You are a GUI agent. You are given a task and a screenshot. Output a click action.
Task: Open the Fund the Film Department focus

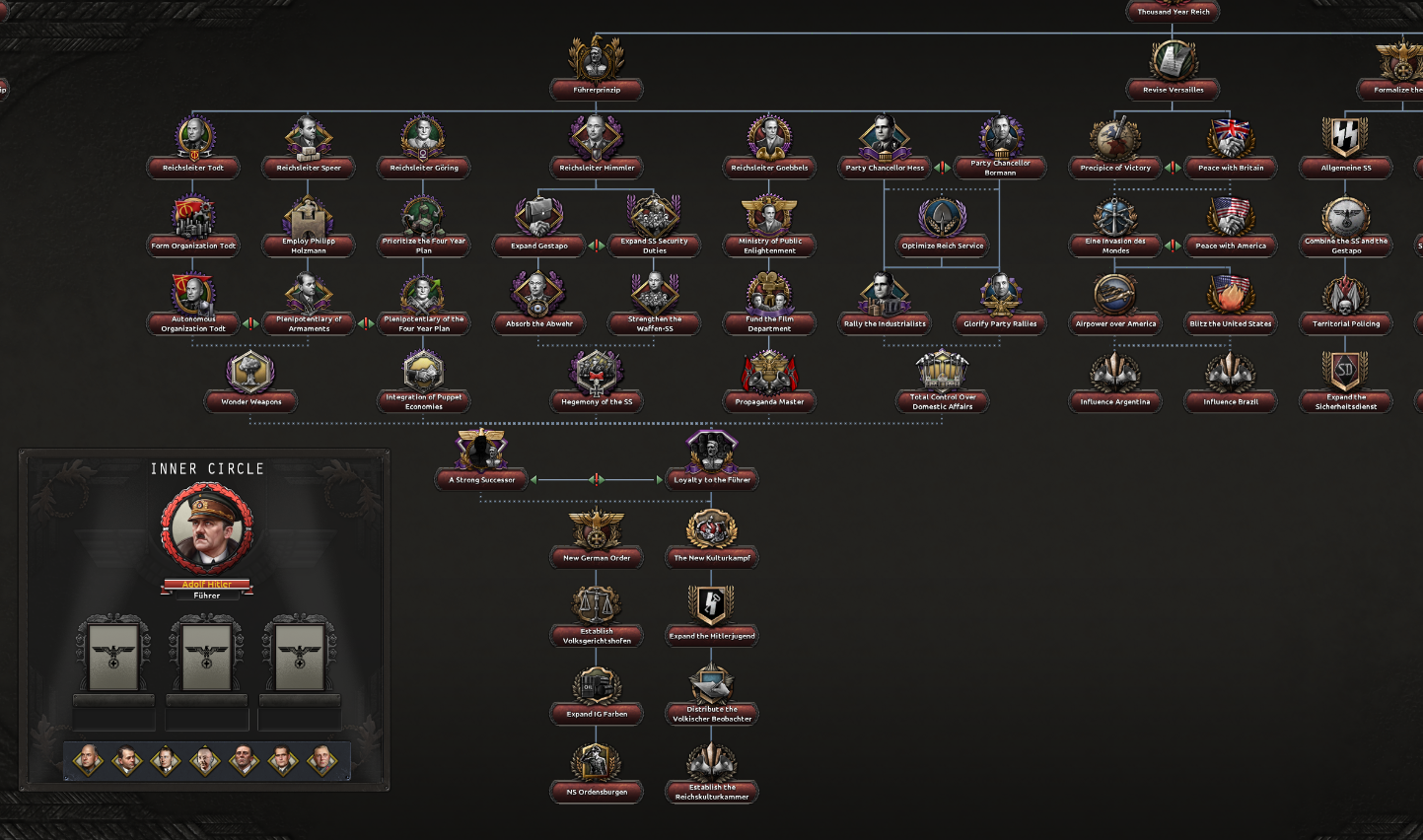coord(769,303)
